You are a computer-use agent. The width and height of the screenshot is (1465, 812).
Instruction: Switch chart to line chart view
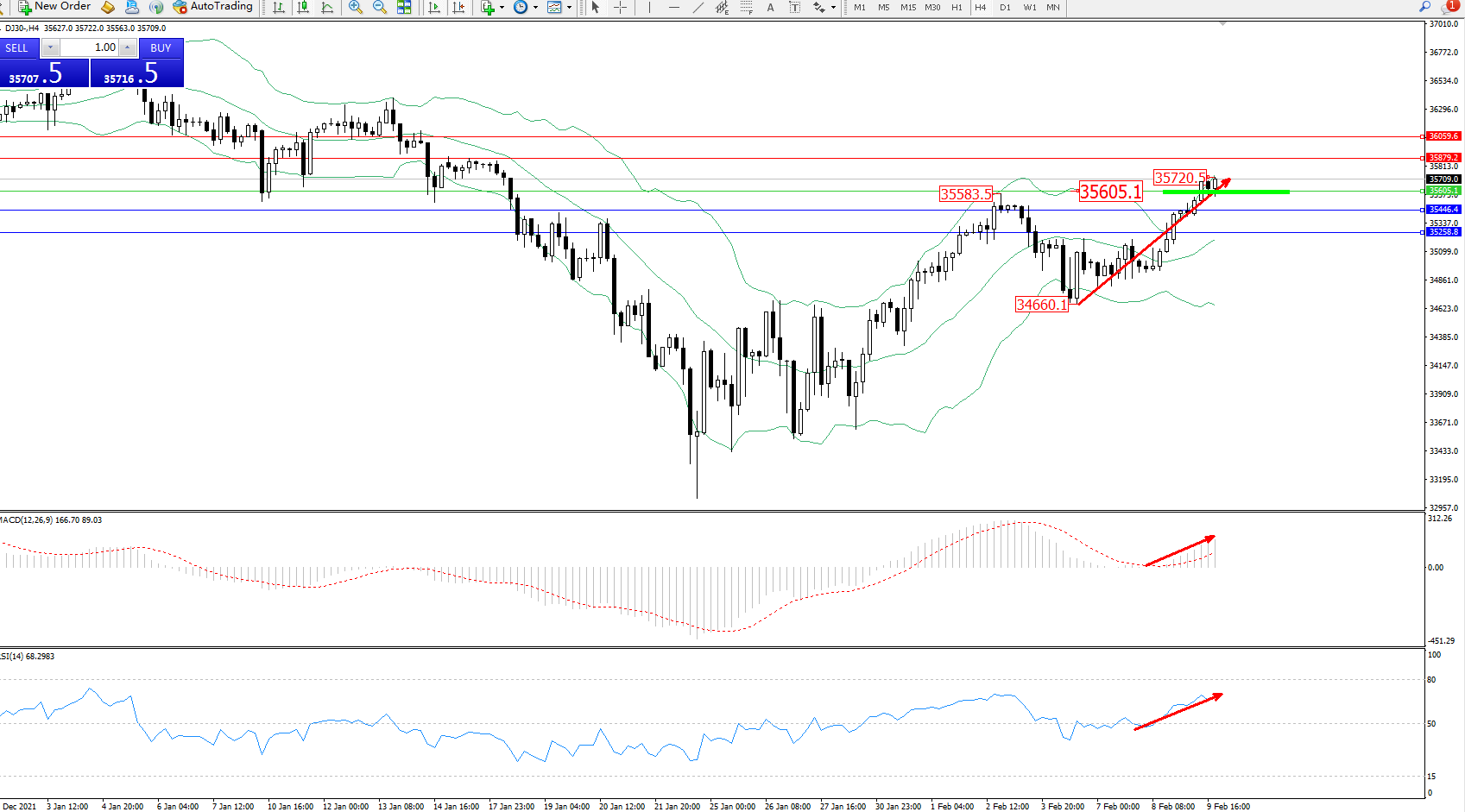pyautogui.click(x=327, y=7)
